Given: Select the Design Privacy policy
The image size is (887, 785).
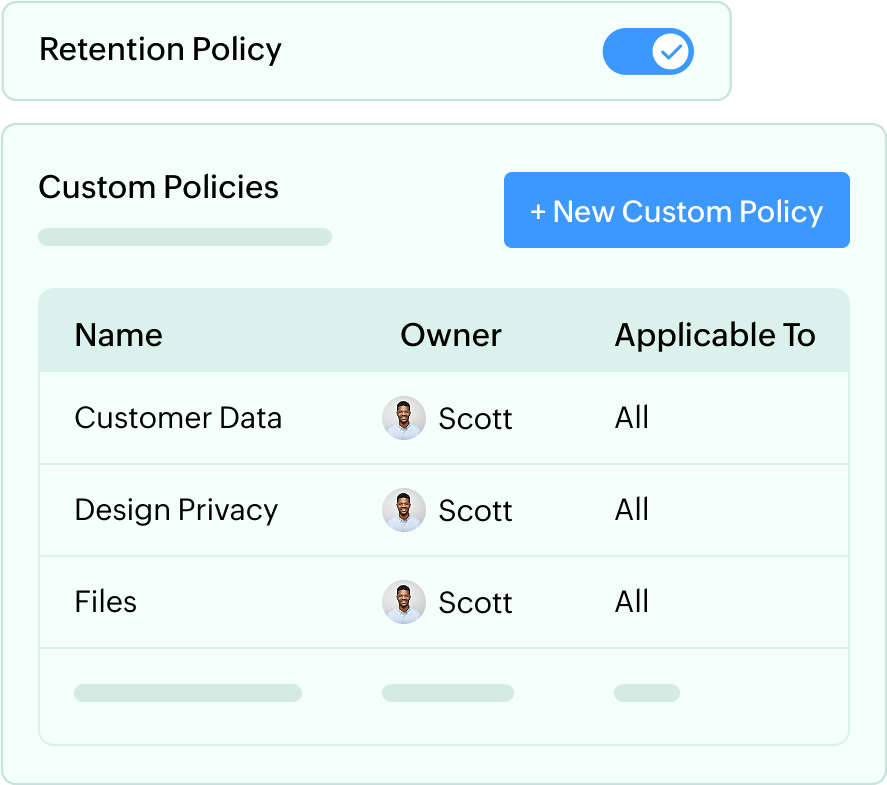Looking at the screenshot, I should coord(176,510).
